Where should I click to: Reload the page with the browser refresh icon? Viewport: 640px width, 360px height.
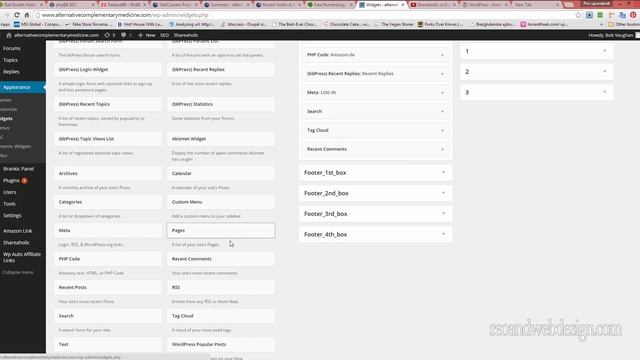tap(17, 15)
